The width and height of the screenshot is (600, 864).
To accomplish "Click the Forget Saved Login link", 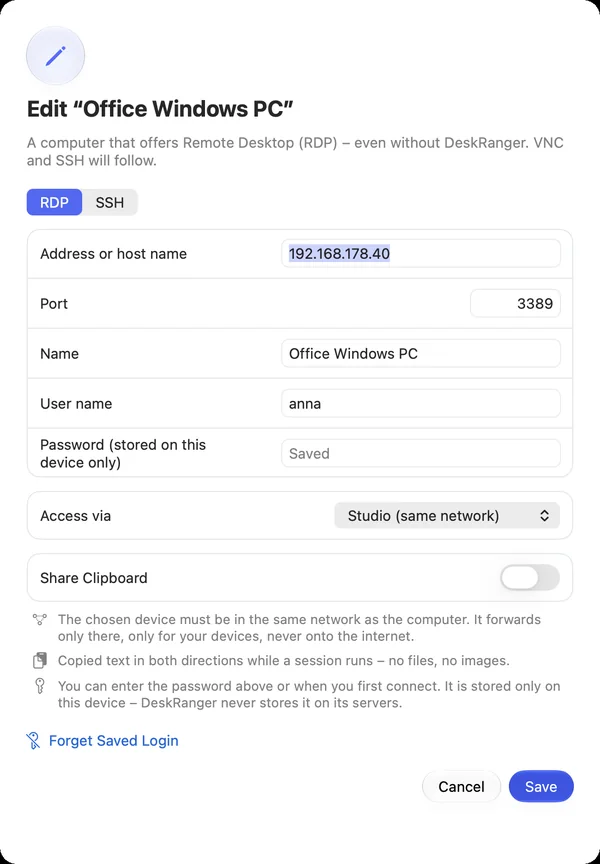I will (x=113, y=741).
